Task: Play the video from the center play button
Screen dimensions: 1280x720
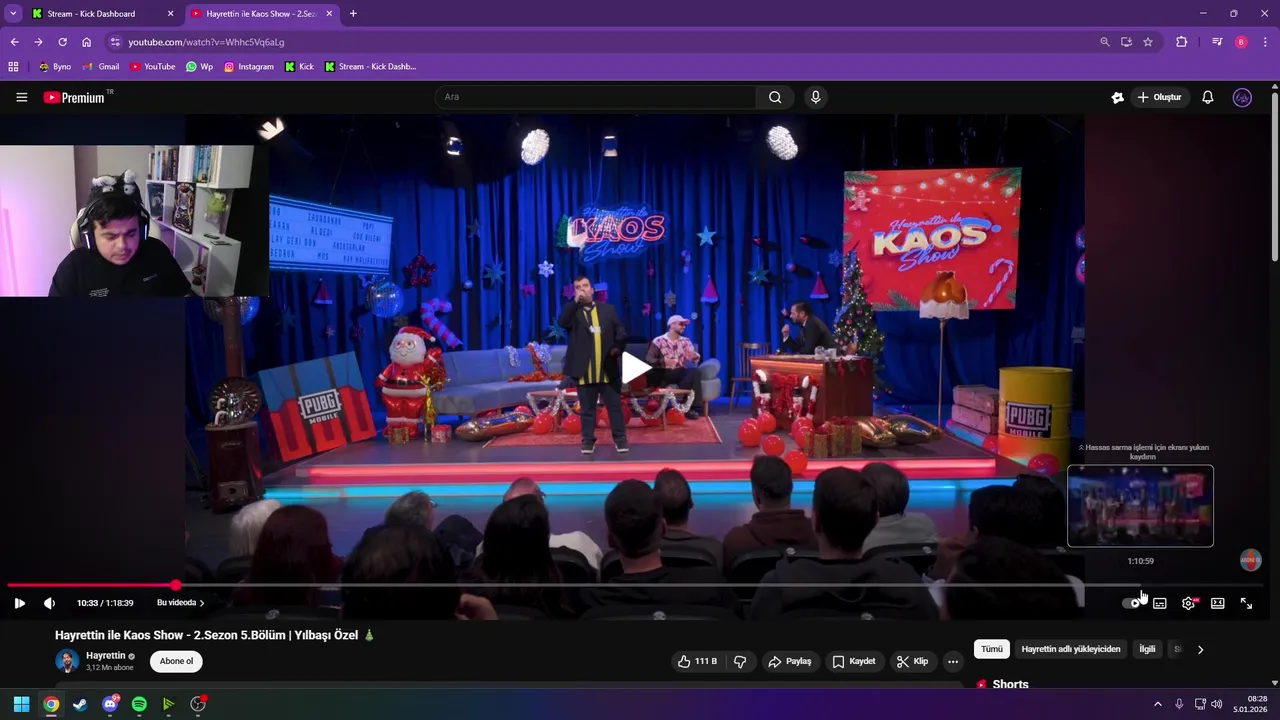Action: click(636, 368)
